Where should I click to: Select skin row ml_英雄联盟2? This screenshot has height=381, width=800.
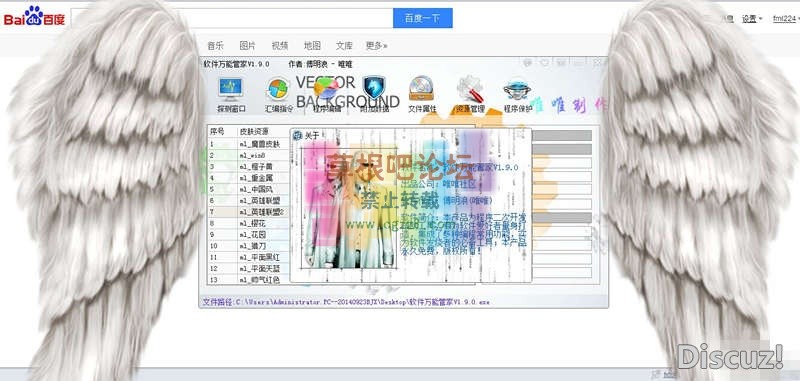click(x=249, y=212)
